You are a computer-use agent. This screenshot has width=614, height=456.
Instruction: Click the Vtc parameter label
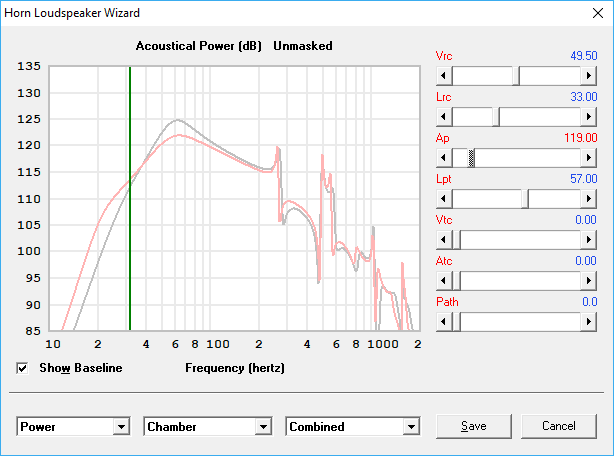point(444,220)
